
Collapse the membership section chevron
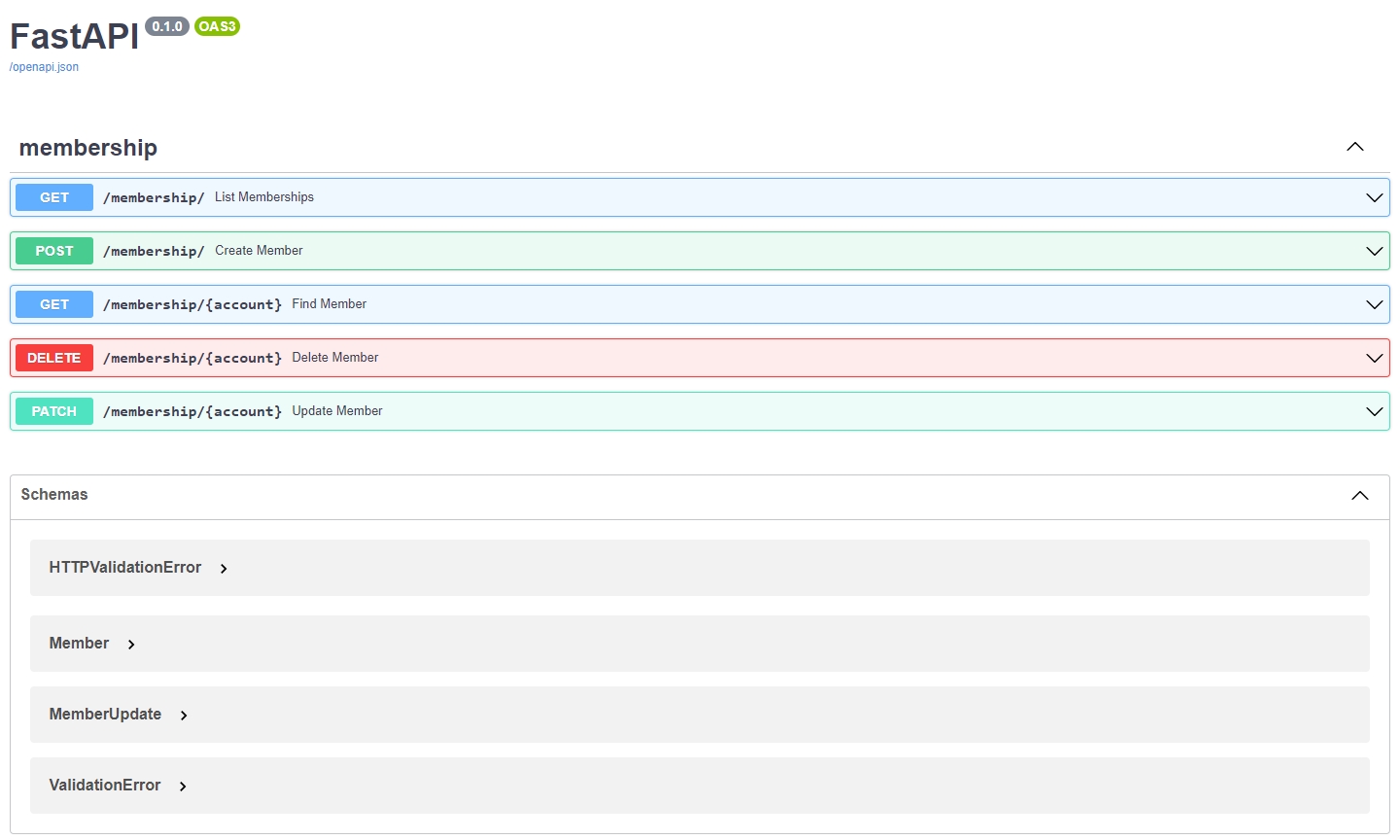[x=1355, y=147]
